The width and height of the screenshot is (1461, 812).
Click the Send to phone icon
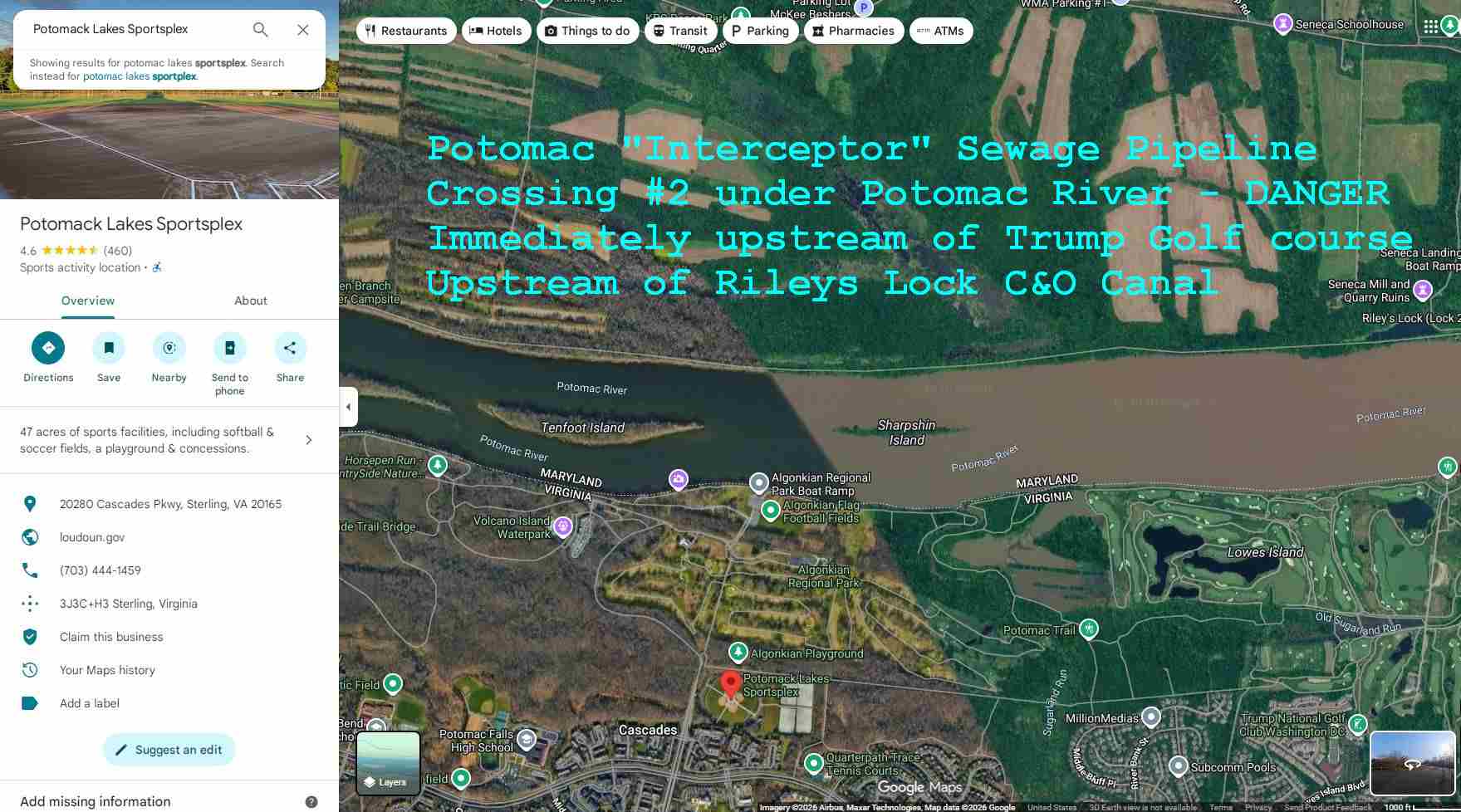coord(230,348)
